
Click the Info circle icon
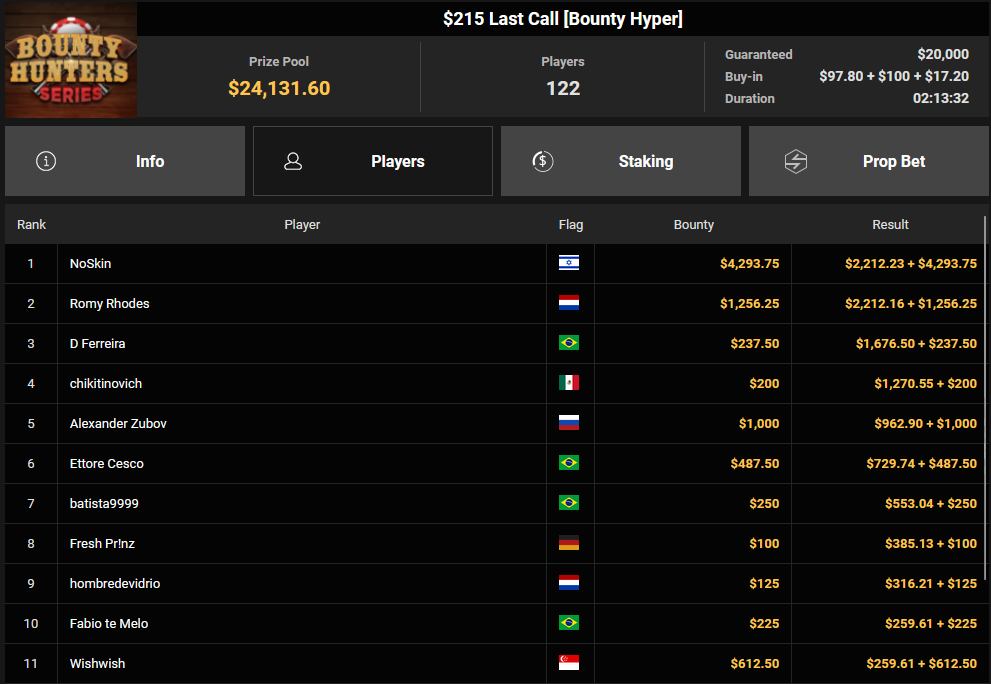point(46,161)
